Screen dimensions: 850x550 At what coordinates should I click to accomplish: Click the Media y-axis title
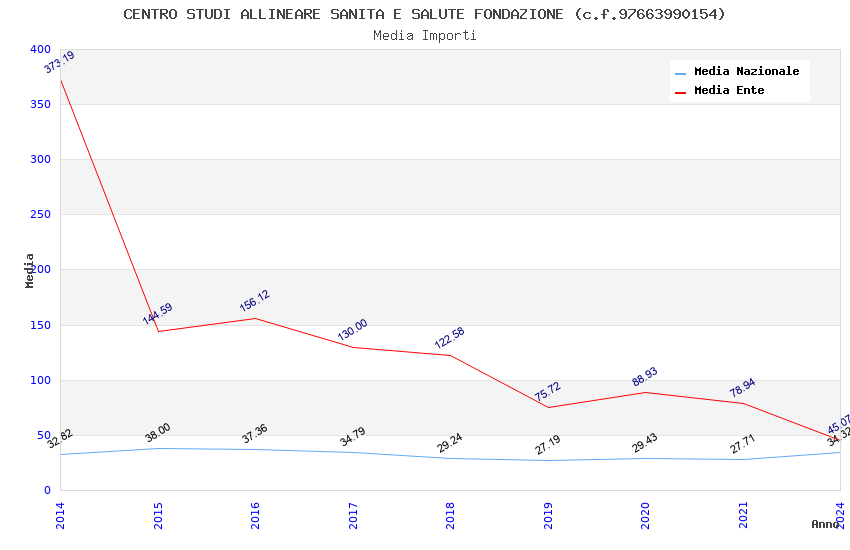(x=29, y=270)
